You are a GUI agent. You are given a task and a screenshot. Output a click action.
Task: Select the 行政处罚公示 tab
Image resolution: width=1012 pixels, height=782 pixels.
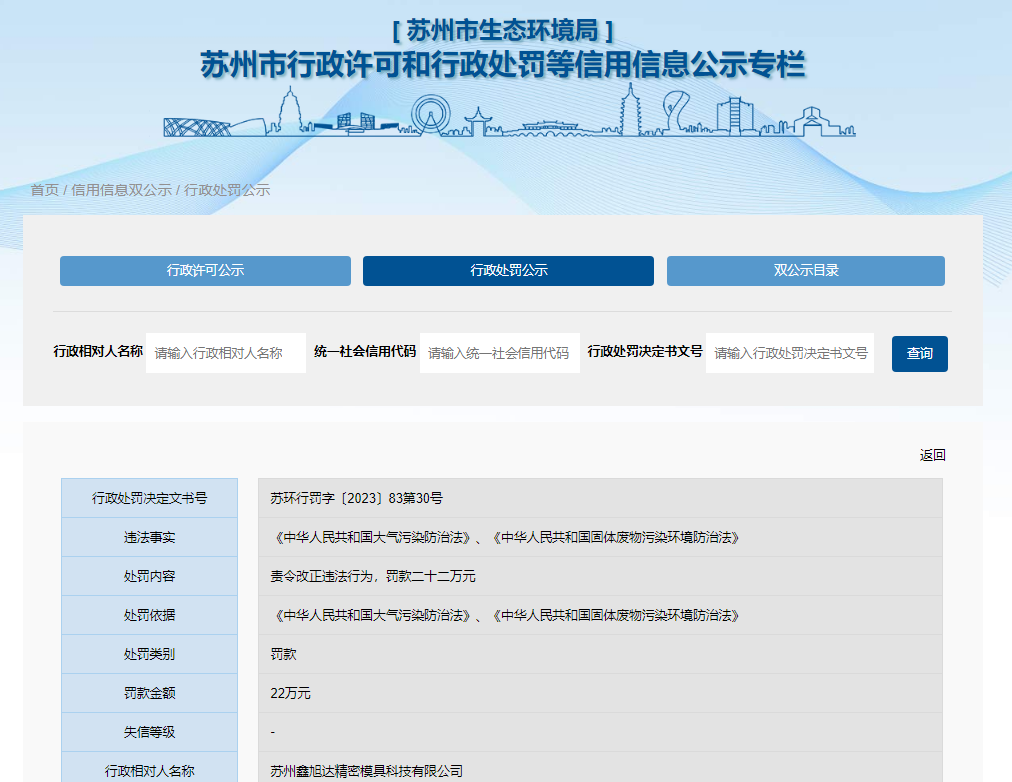(508, 270)
